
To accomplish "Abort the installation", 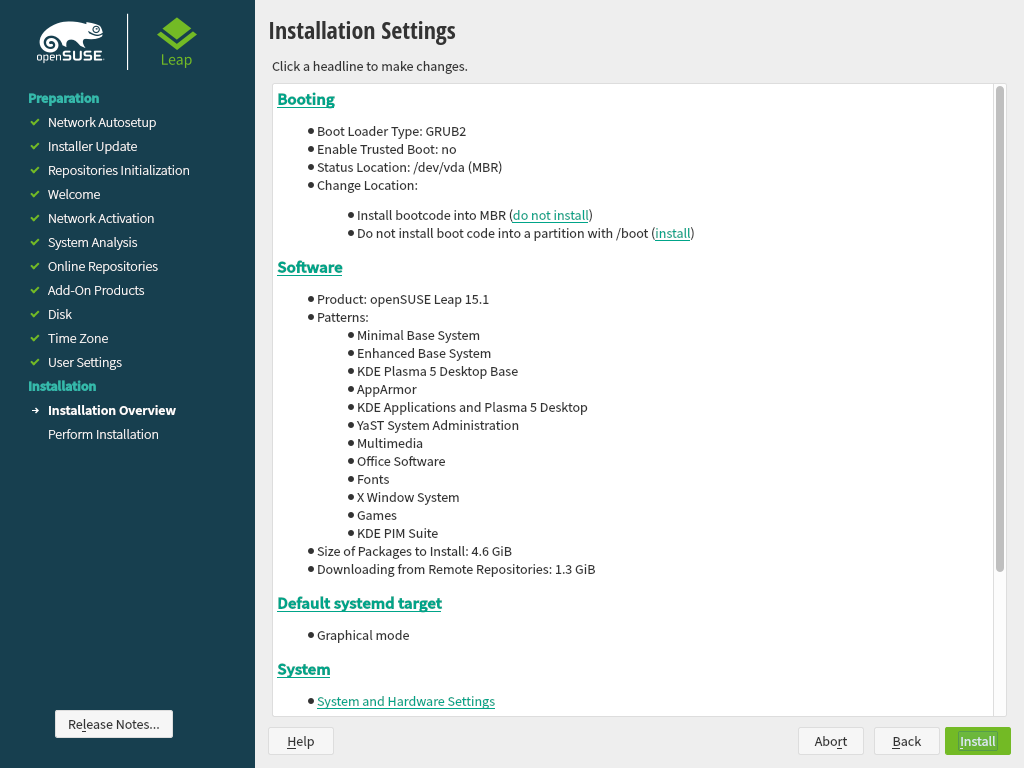I will [831, 741].
